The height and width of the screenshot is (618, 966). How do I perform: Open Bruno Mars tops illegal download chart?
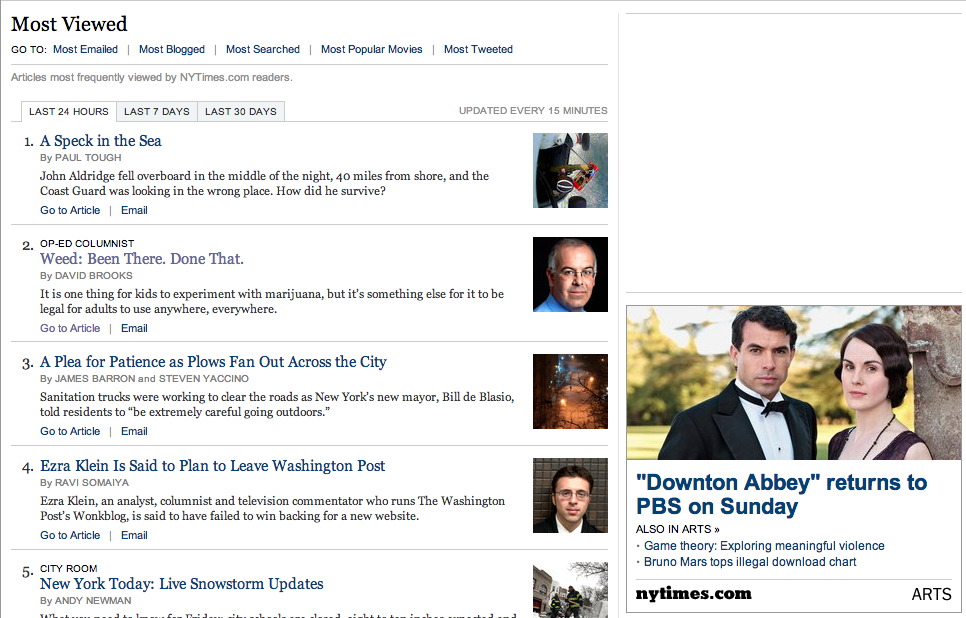point(750,562)
